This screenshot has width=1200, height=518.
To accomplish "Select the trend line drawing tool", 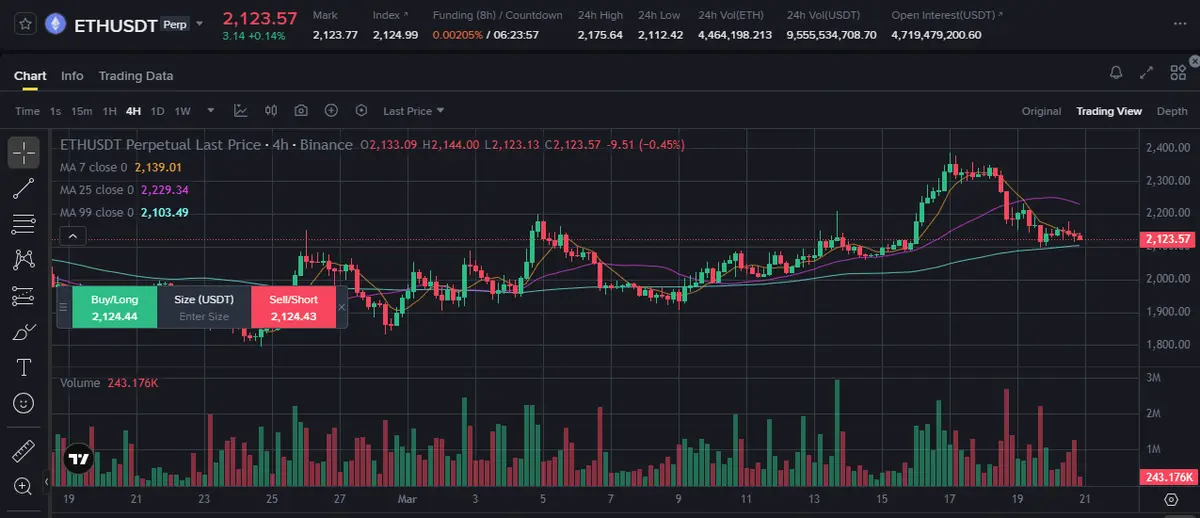I will [x=24, y=188].
